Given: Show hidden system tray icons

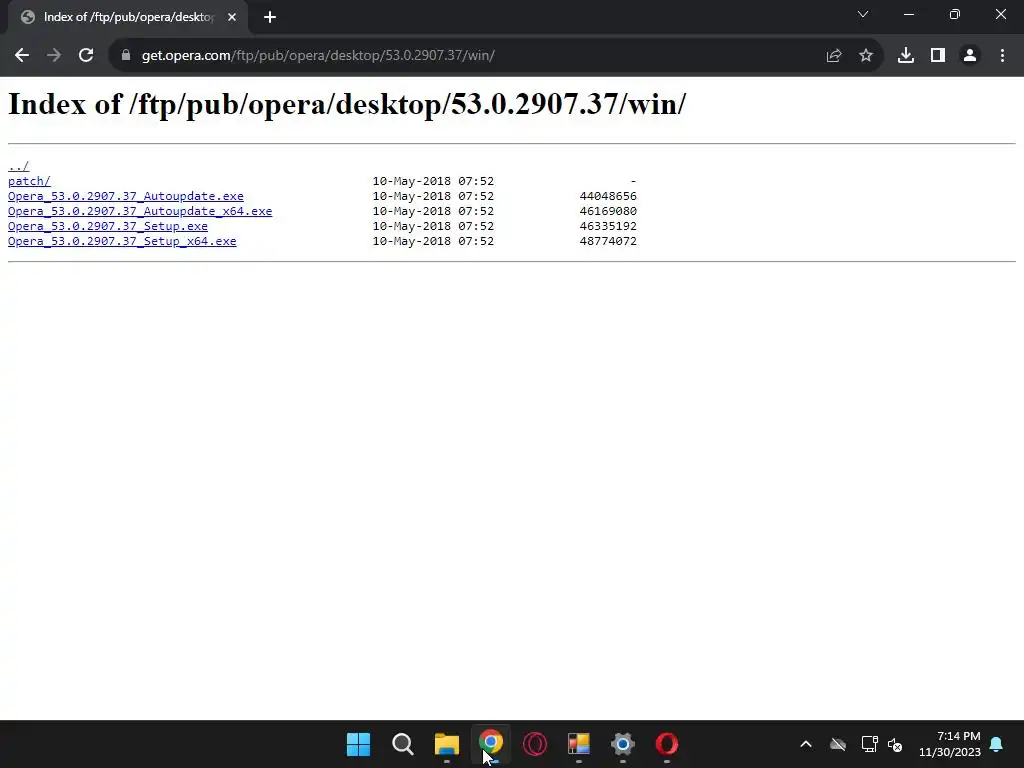Looking at the screenshot, I should (x=806, y=744).
